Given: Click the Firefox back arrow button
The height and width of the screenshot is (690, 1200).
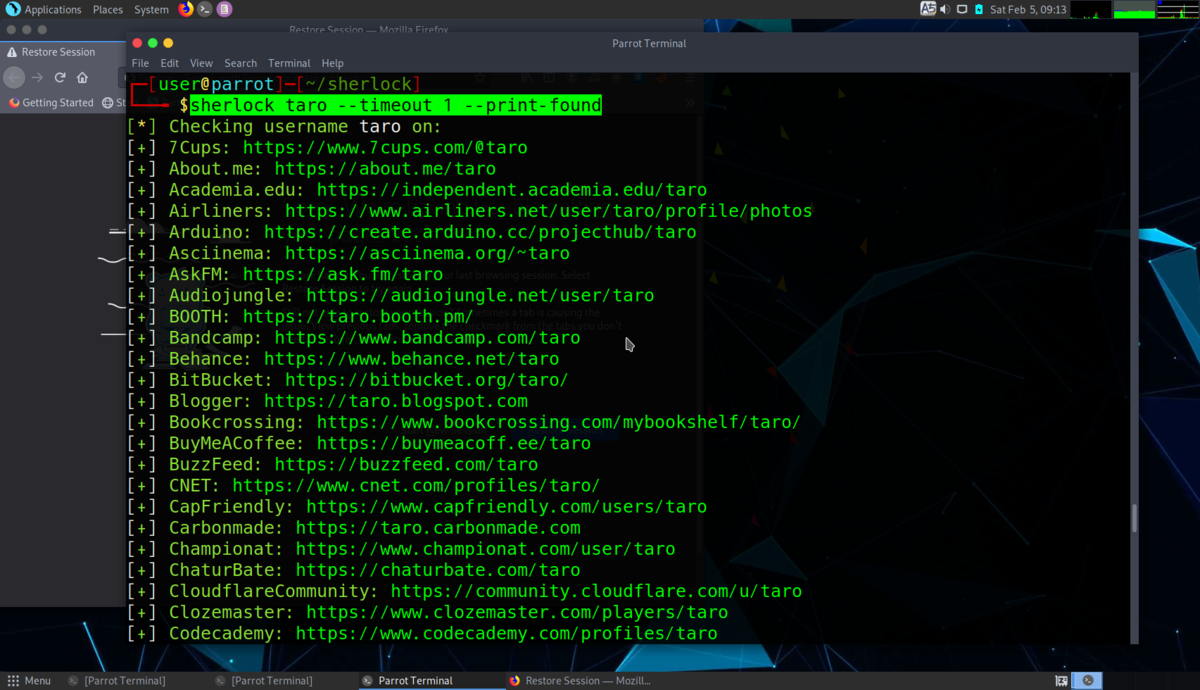Looking at the screenshot, I should point(14,78).
